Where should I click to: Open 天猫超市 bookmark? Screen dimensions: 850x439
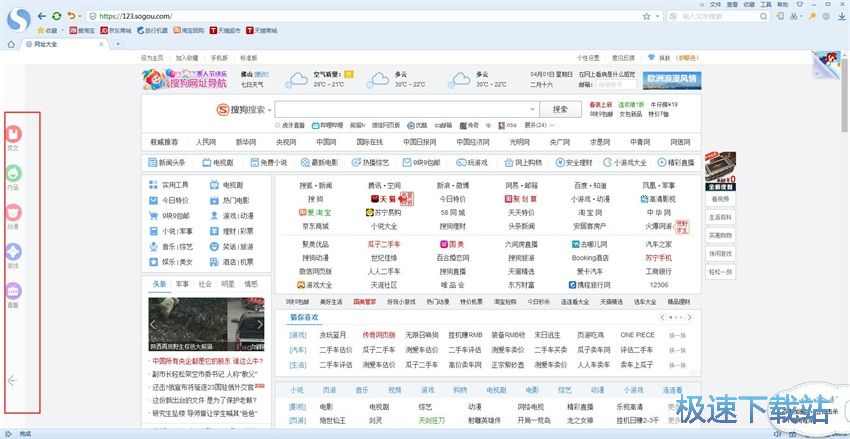[225, 31]
